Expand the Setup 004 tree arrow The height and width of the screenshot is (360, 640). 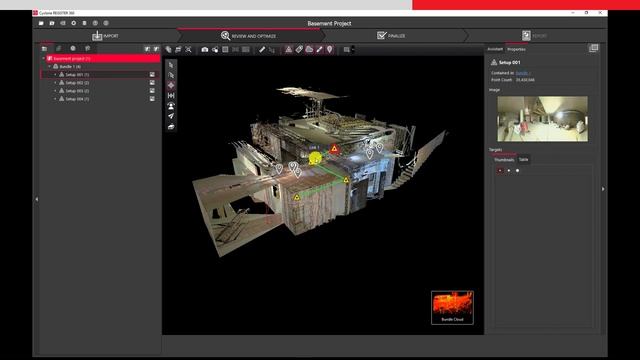tap(56, 99)
